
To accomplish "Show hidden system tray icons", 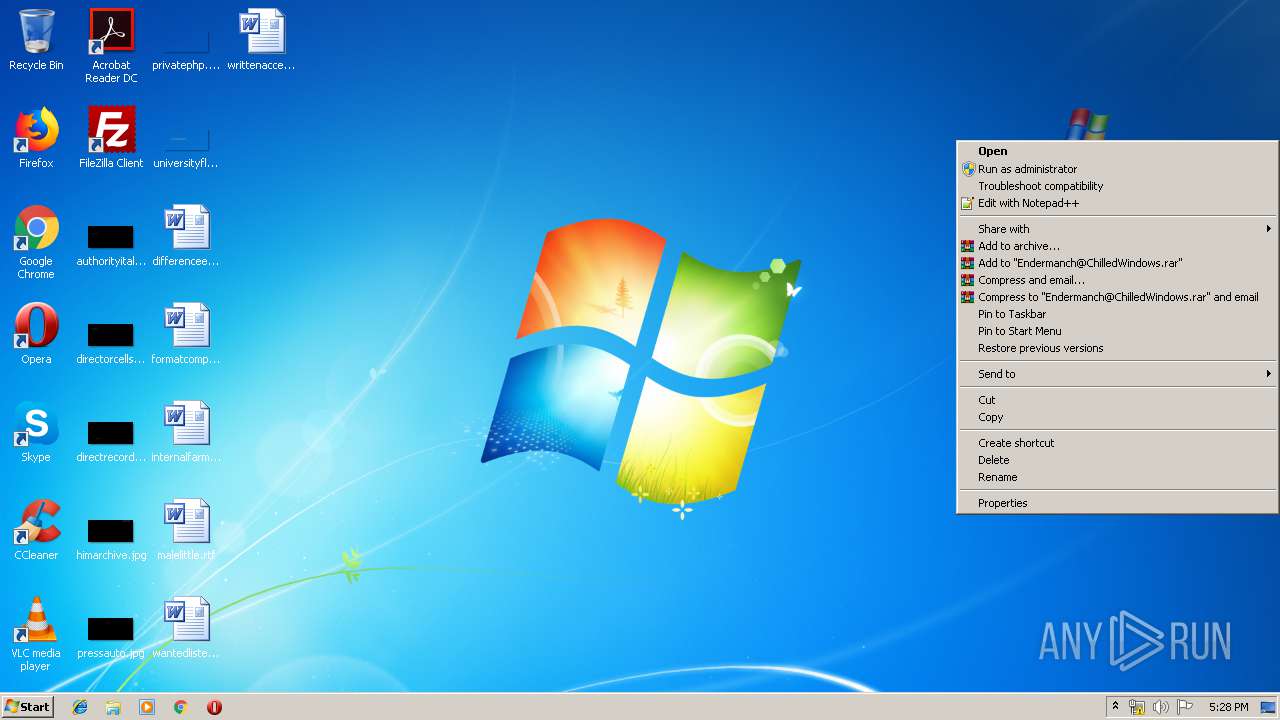I will pos(1115,707).
